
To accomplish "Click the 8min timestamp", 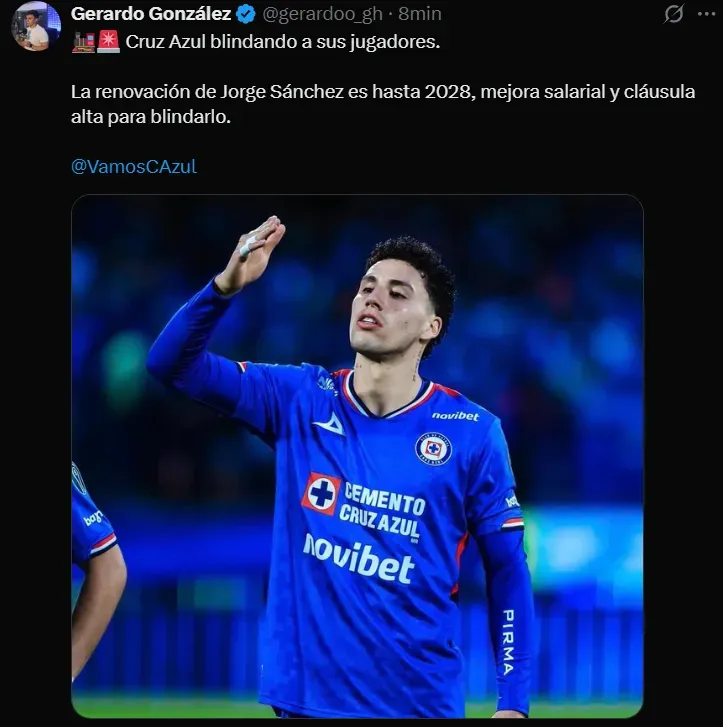I will [x=420, y=14].
